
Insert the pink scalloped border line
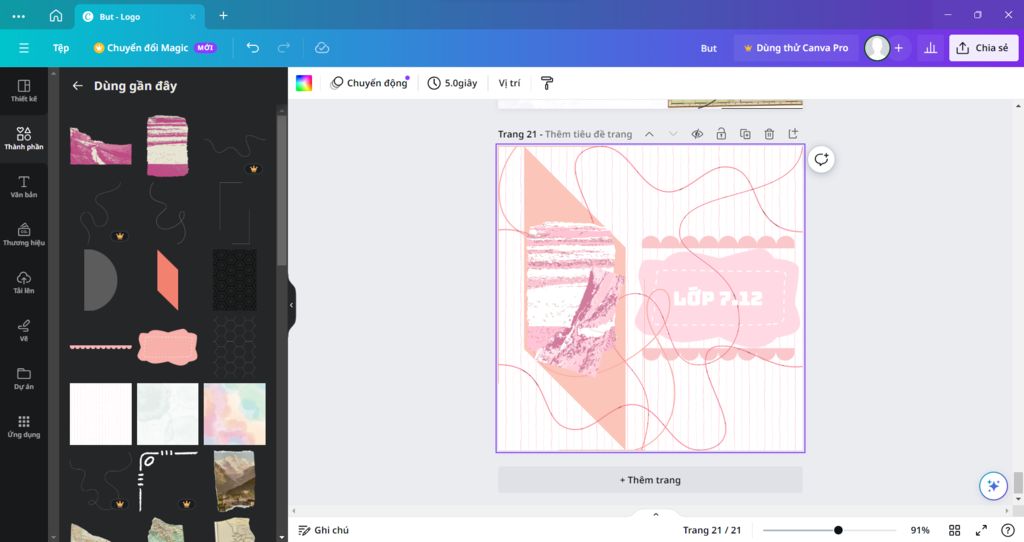point(101,347)
